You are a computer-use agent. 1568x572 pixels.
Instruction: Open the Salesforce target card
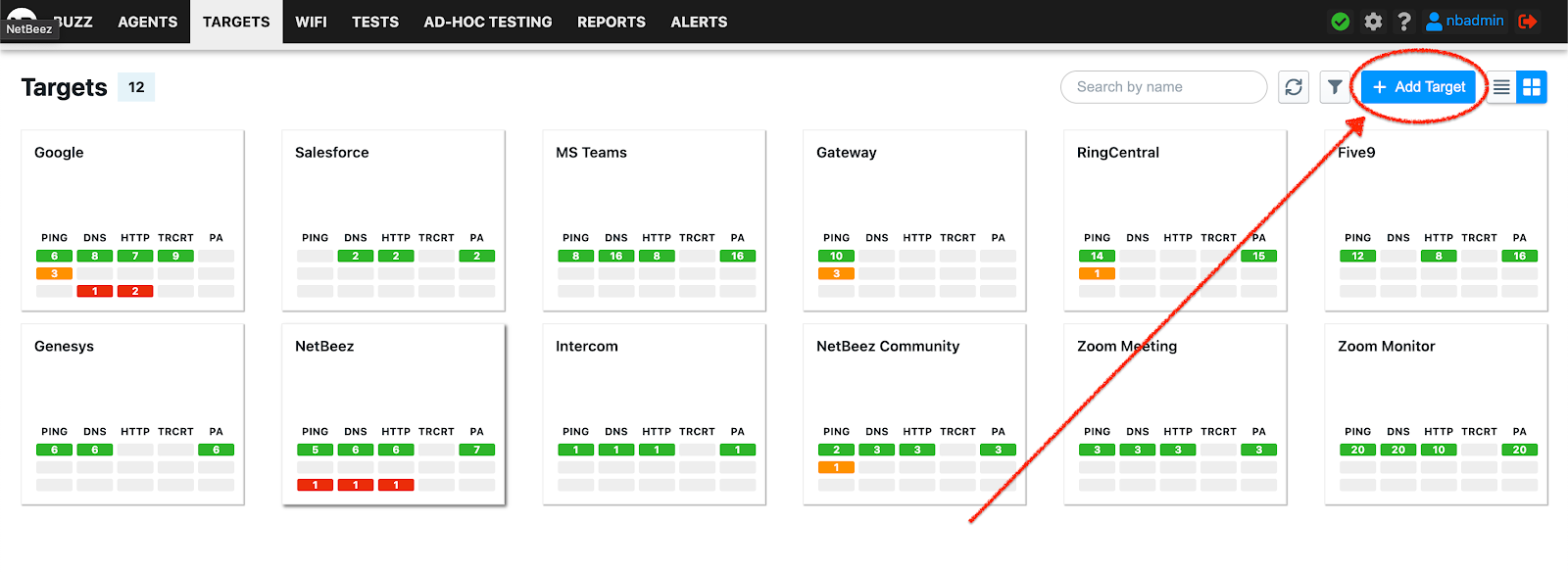click(393, 220)
